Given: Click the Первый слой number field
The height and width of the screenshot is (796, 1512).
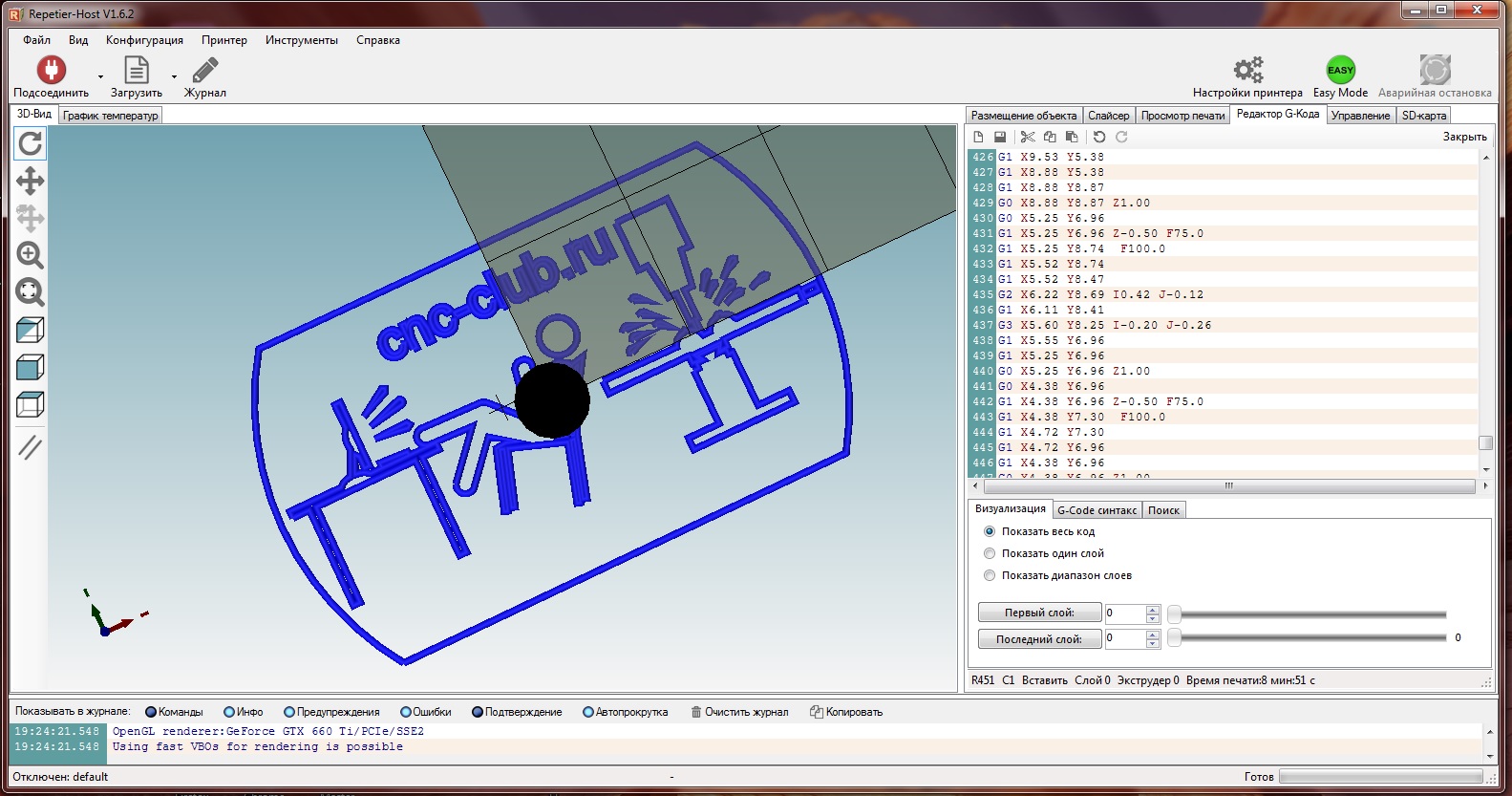Looking at the screenshot, I should 1124,613.
